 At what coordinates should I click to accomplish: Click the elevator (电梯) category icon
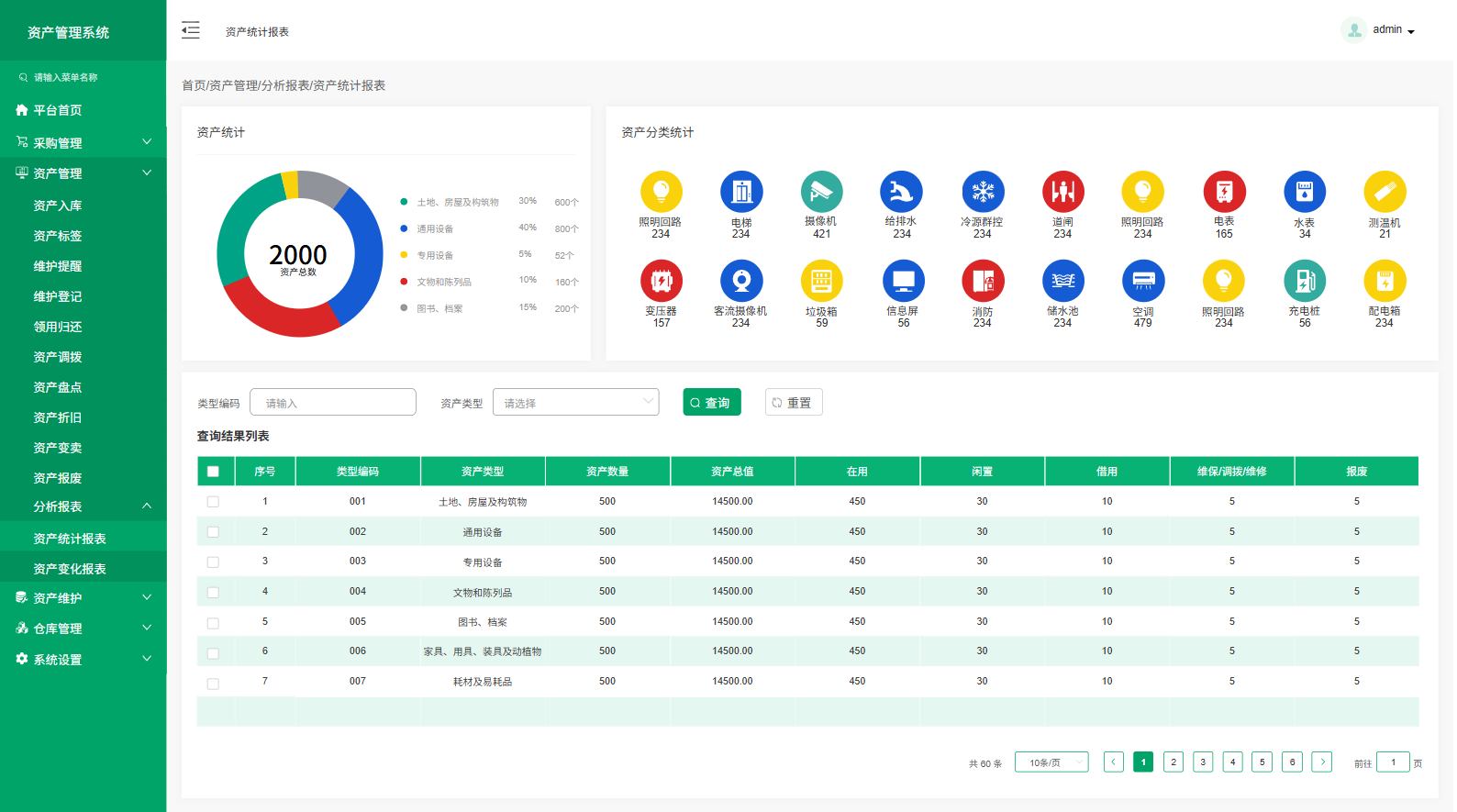741,192
